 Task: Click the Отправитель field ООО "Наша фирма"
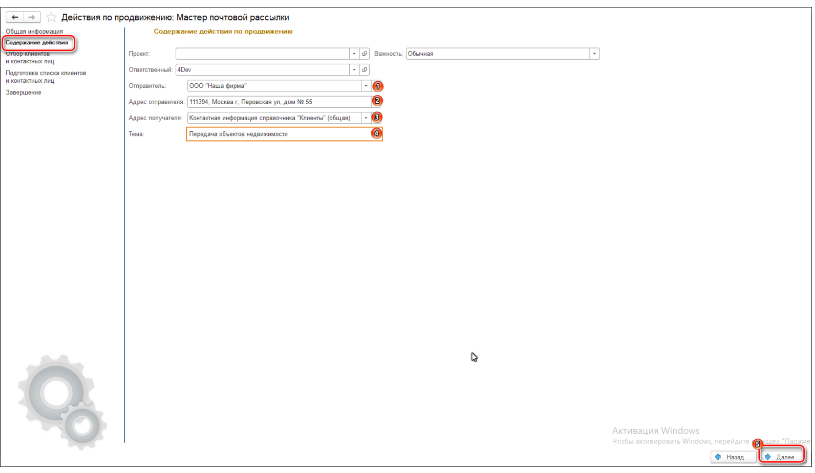pos(274,86)
